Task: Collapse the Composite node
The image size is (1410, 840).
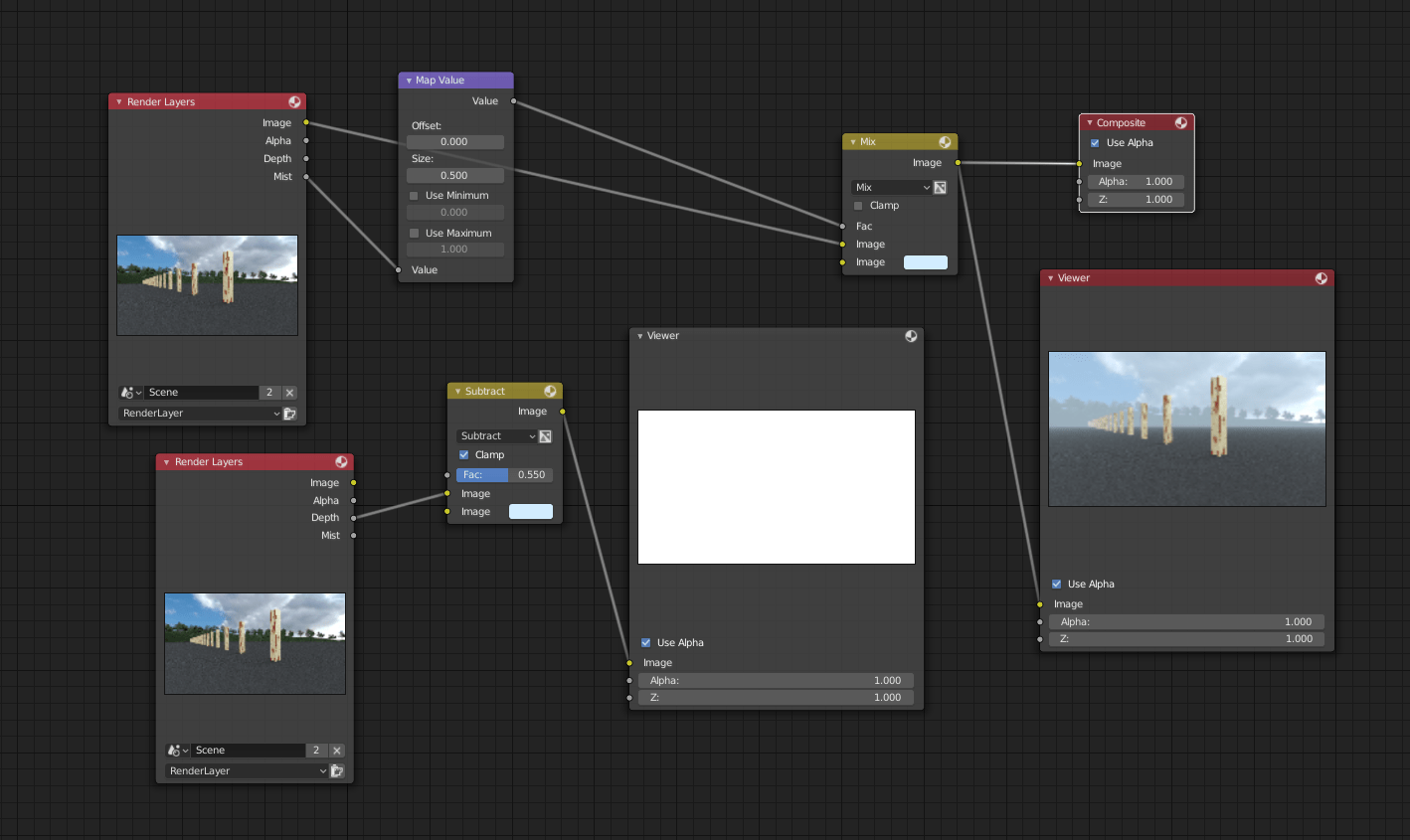Action: 1090,123
